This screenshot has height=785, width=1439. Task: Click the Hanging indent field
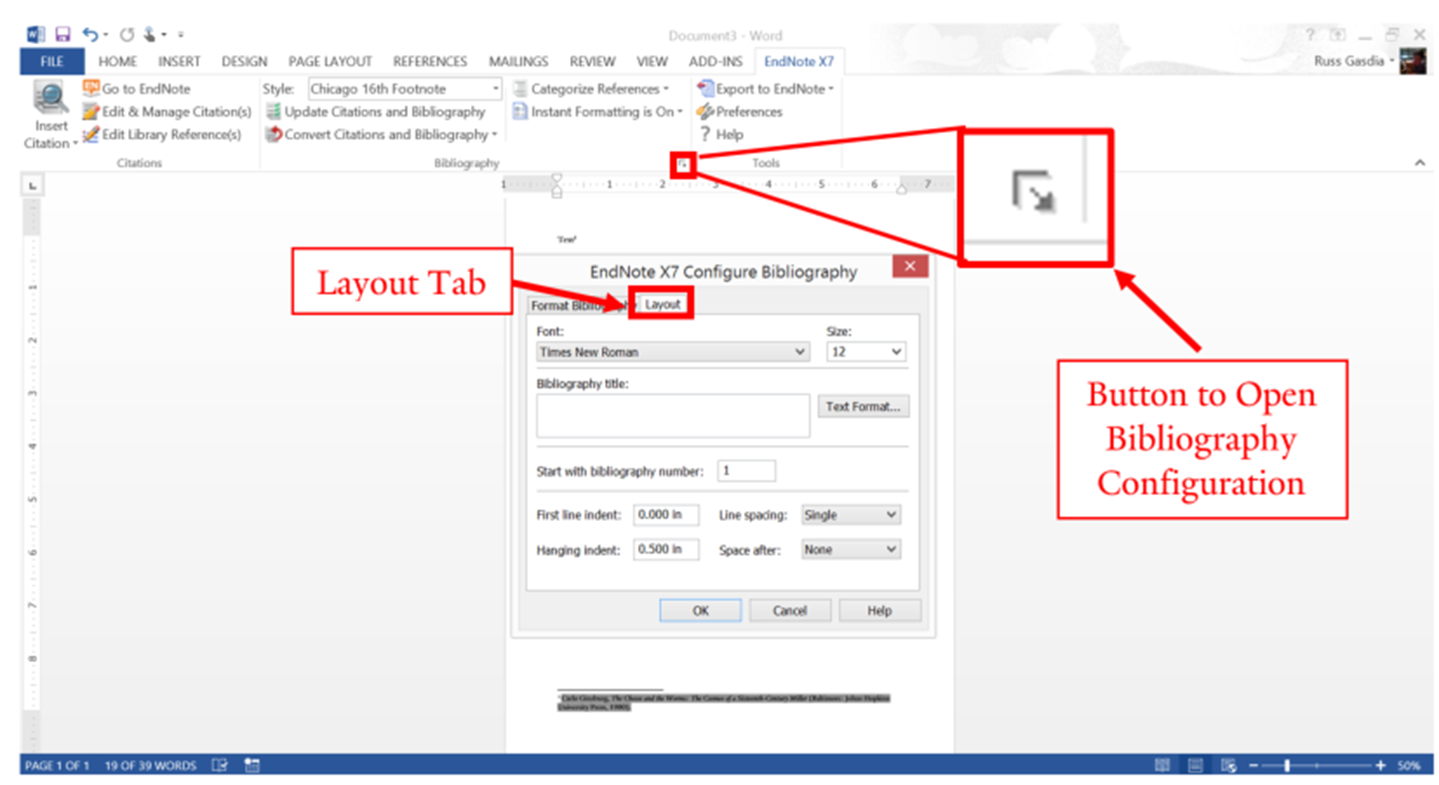point(666,550)
